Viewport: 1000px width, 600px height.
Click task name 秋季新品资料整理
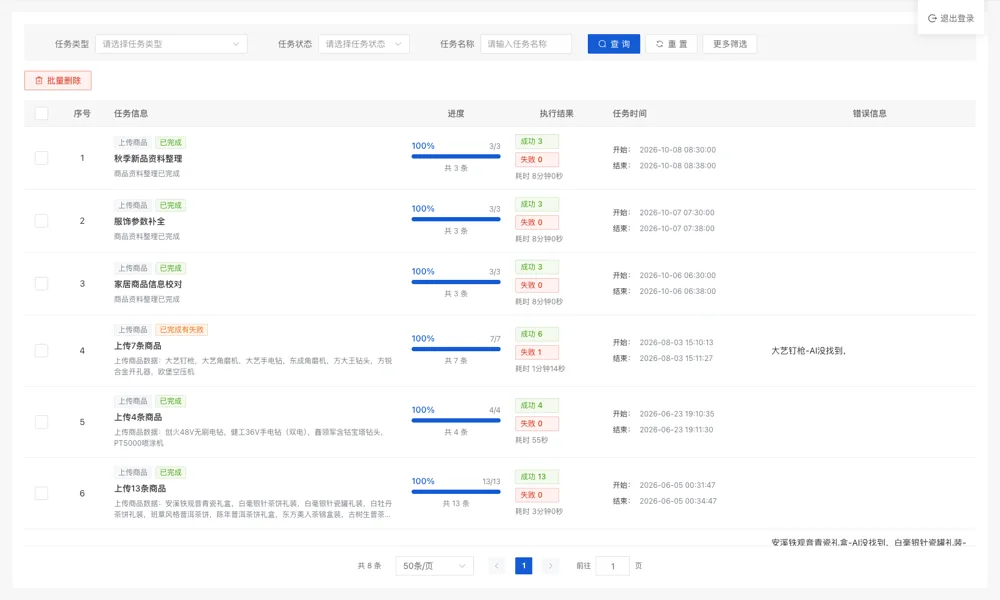148,159
